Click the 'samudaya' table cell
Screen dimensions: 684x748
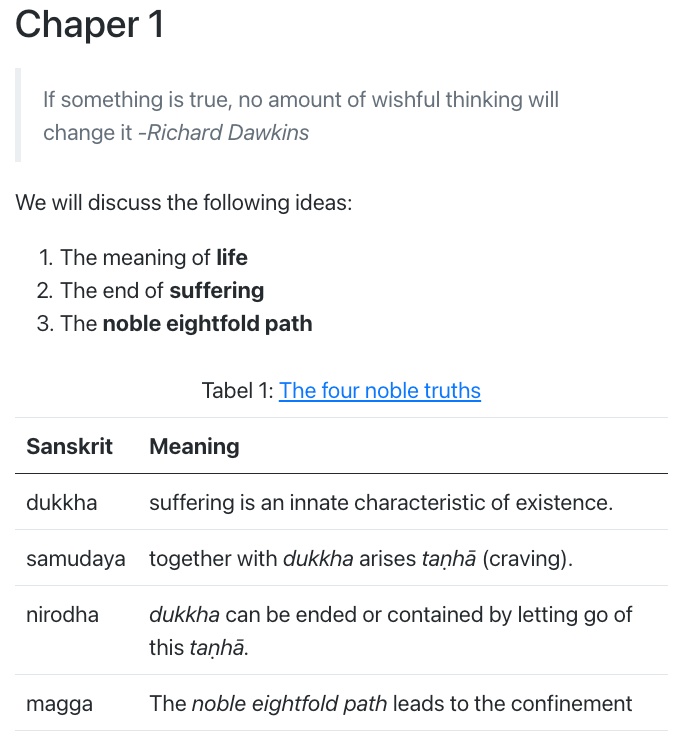[76, 559]
